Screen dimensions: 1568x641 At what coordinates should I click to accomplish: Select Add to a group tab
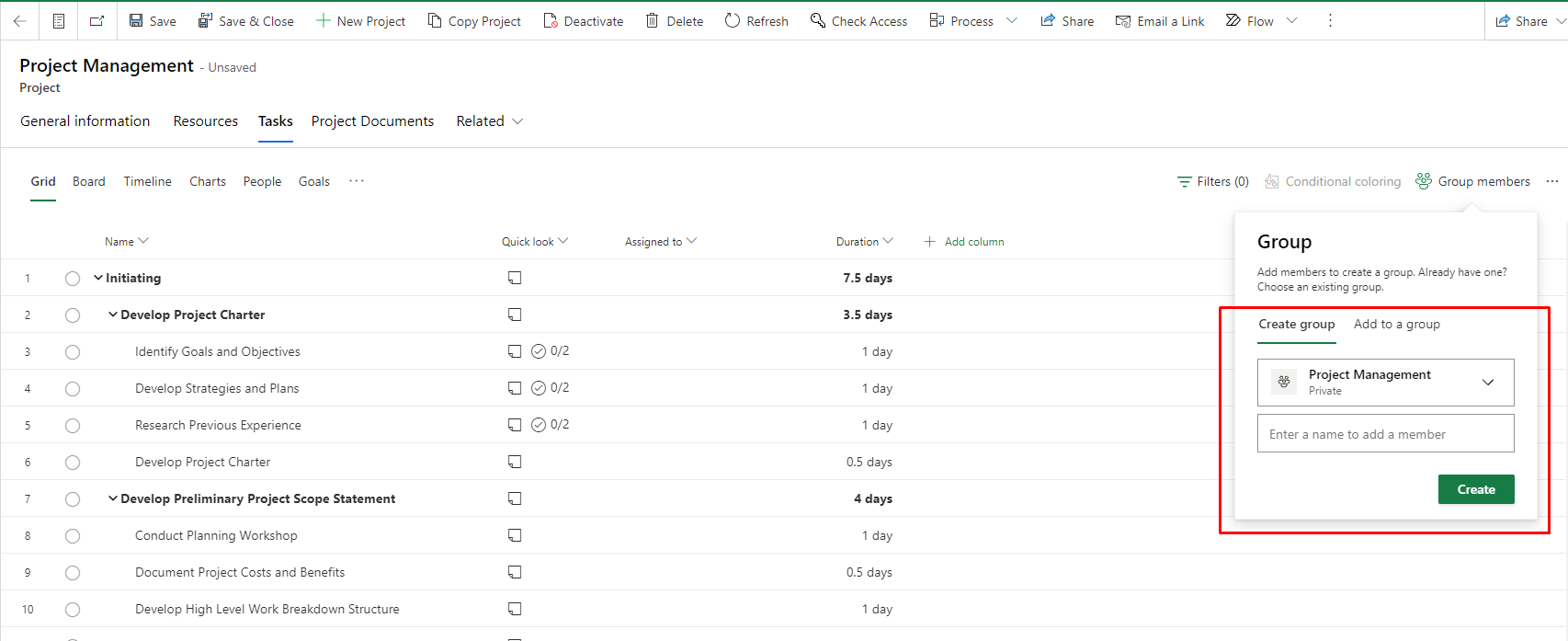pos(1397,325)
